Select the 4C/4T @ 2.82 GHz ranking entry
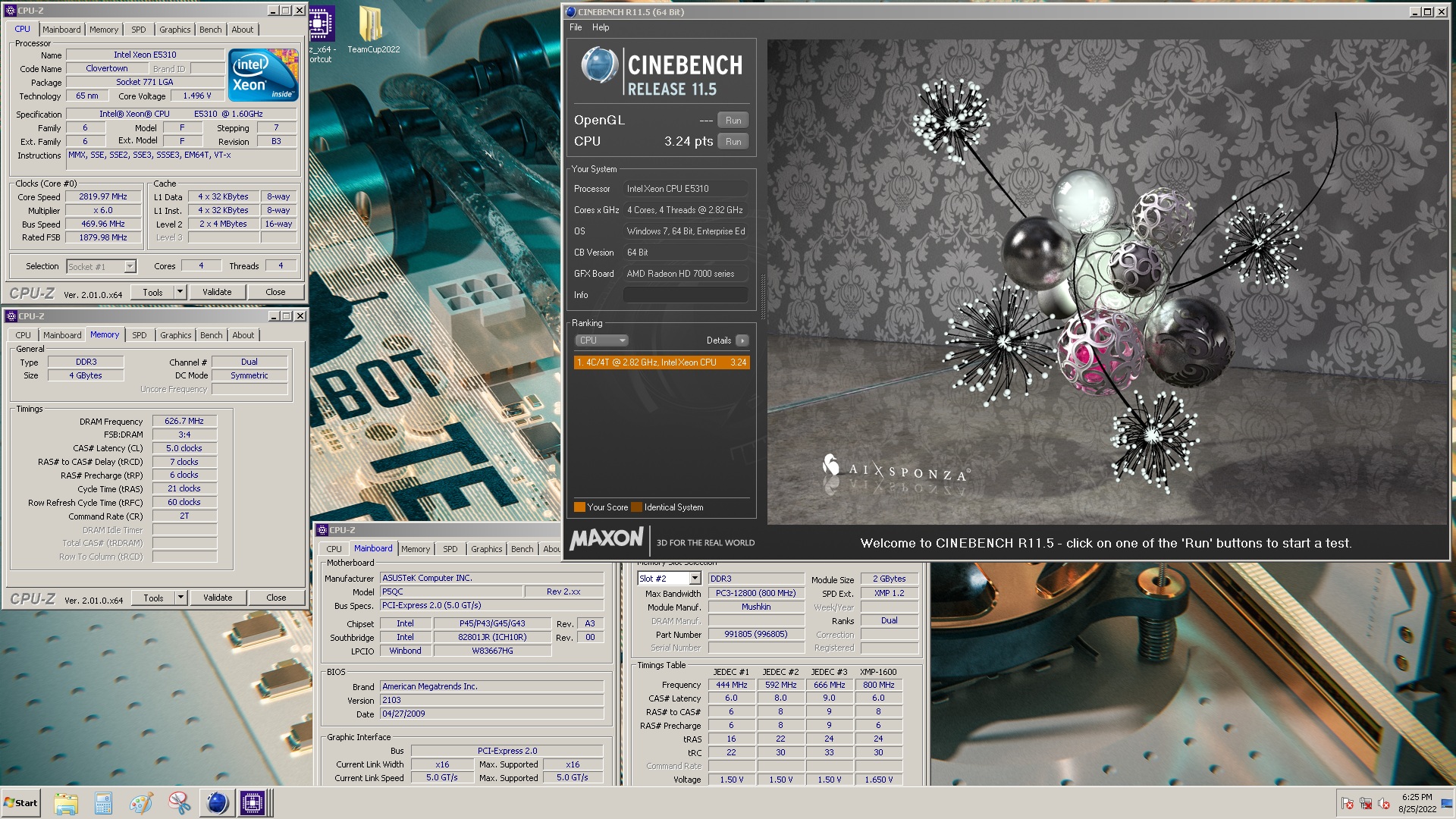Screen dimensions: 1456x819 (x=661, y=362)
